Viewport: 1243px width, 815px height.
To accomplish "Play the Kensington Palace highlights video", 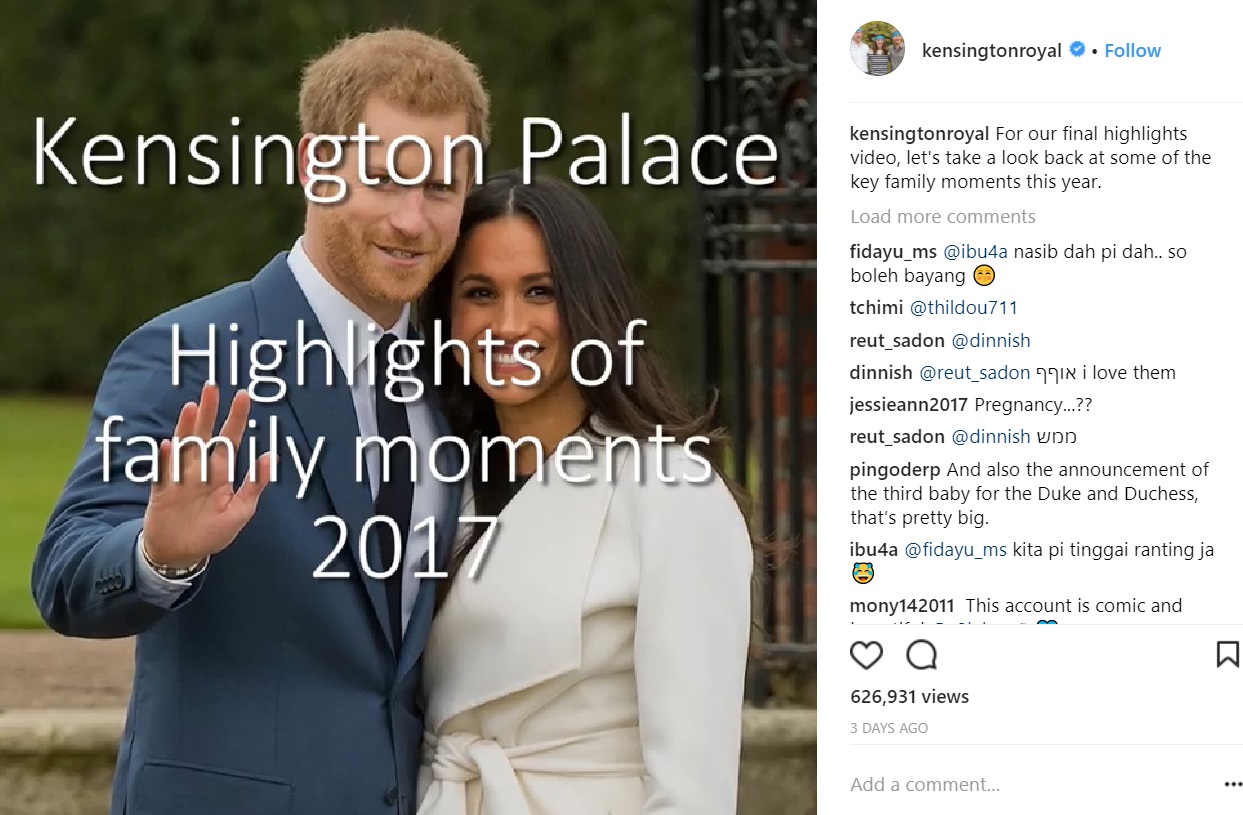I will 408,408.
